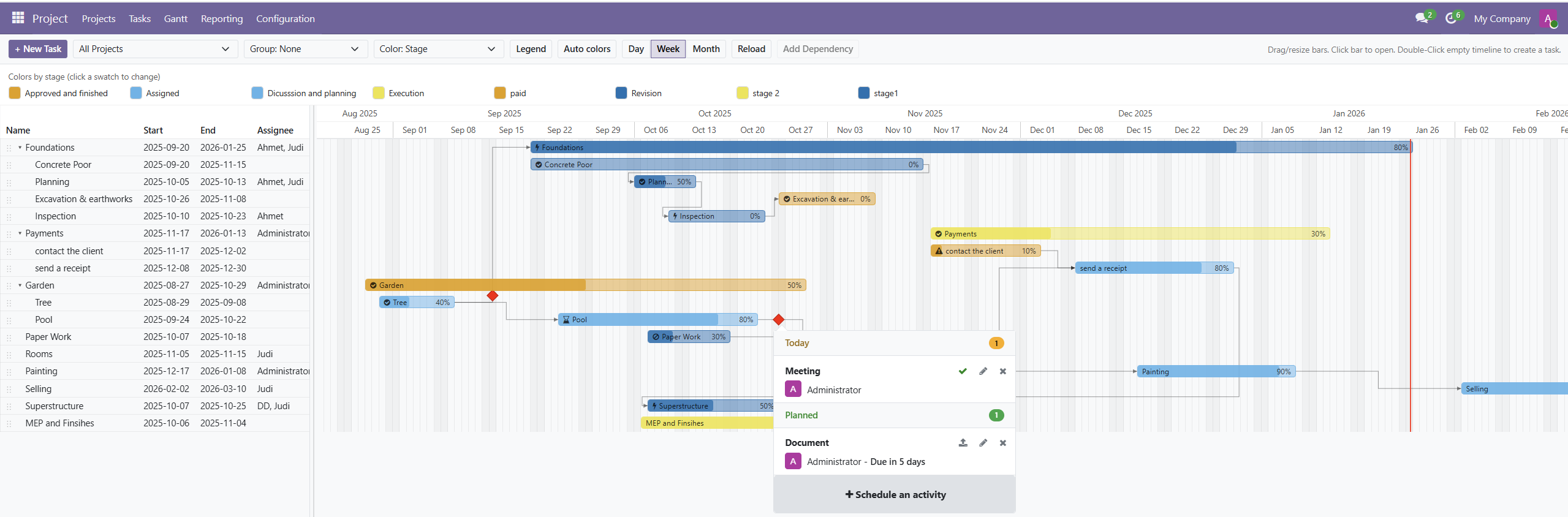Viewport: 1568px width, 517px height.
Task: Open the Configuration menu
Action: click(286, 19)
